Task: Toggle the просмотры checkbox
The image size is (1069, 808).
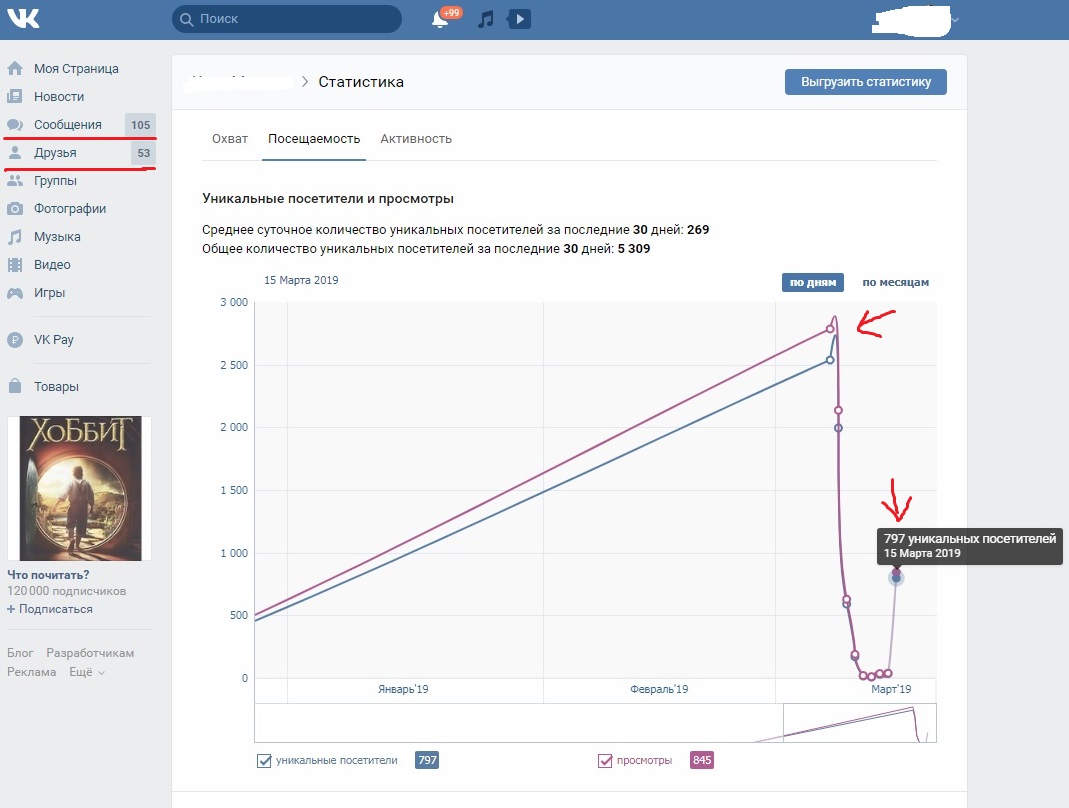Action: pos(605,760)
